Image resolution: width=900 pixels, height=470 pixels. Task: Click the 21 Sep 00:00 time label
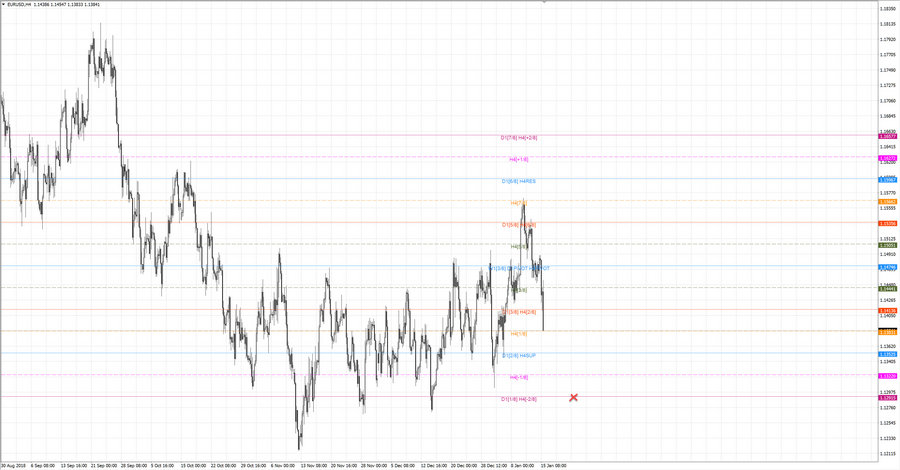pos(104,466)
